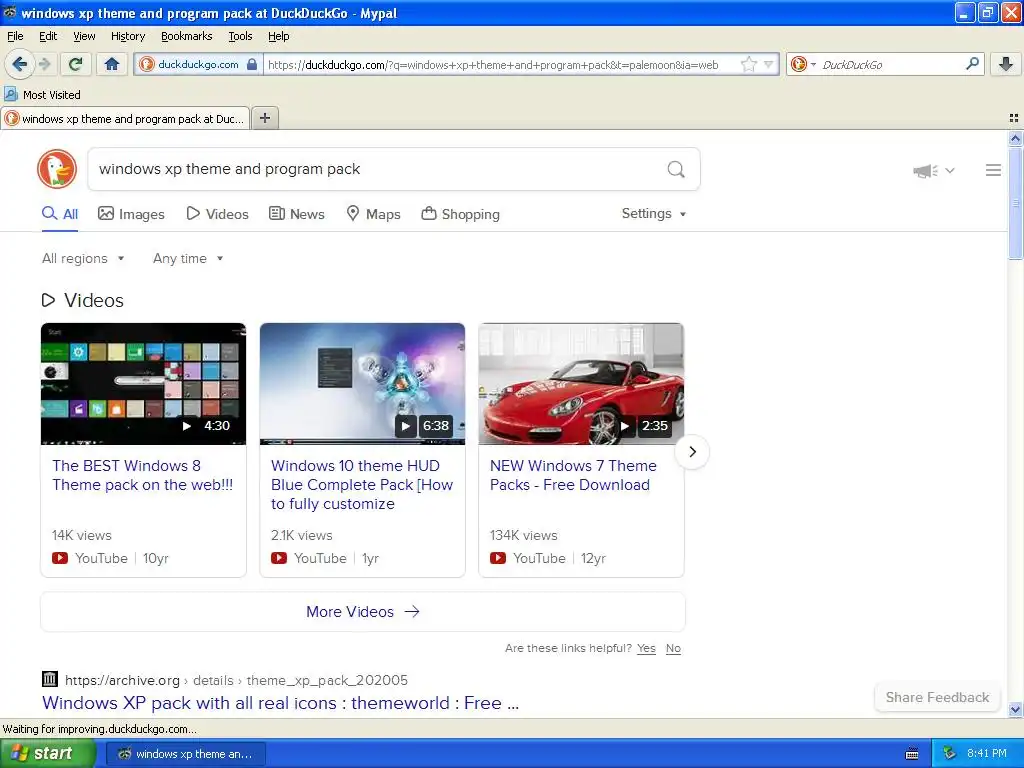Viewport: 1024px width, 768px height.
Task: Answer No to links helpful
Action: click(673, 648)
